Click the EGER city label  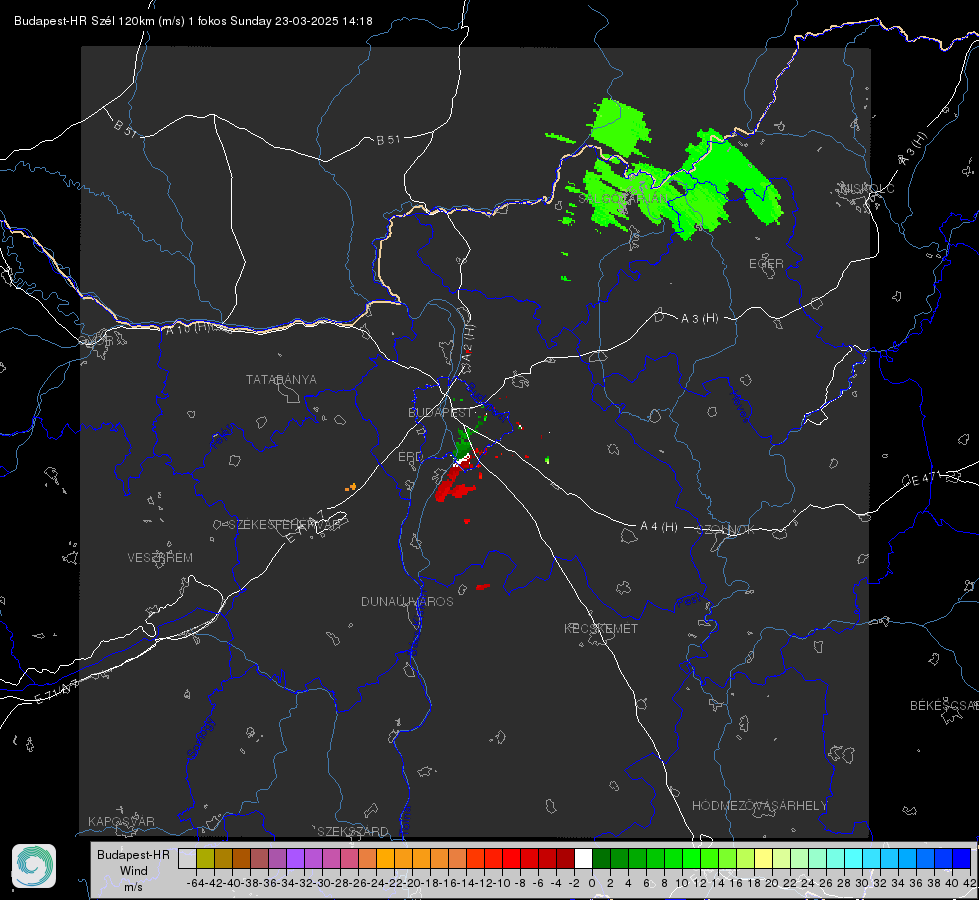[x=766, y=264]
